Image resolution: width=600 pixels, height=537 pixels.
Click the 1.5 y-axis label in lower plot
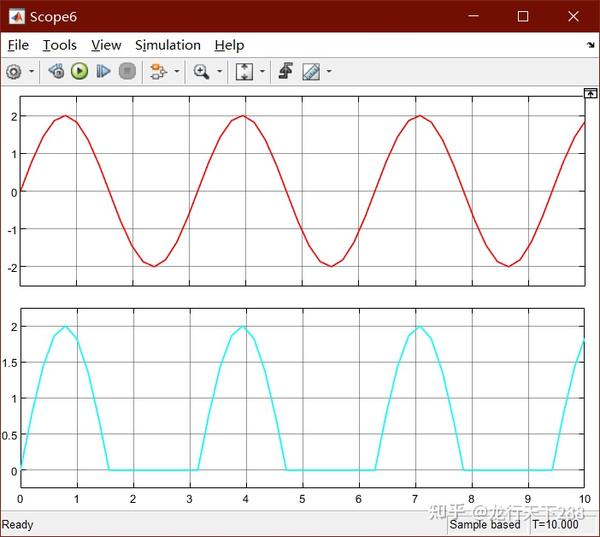(10, 362)
